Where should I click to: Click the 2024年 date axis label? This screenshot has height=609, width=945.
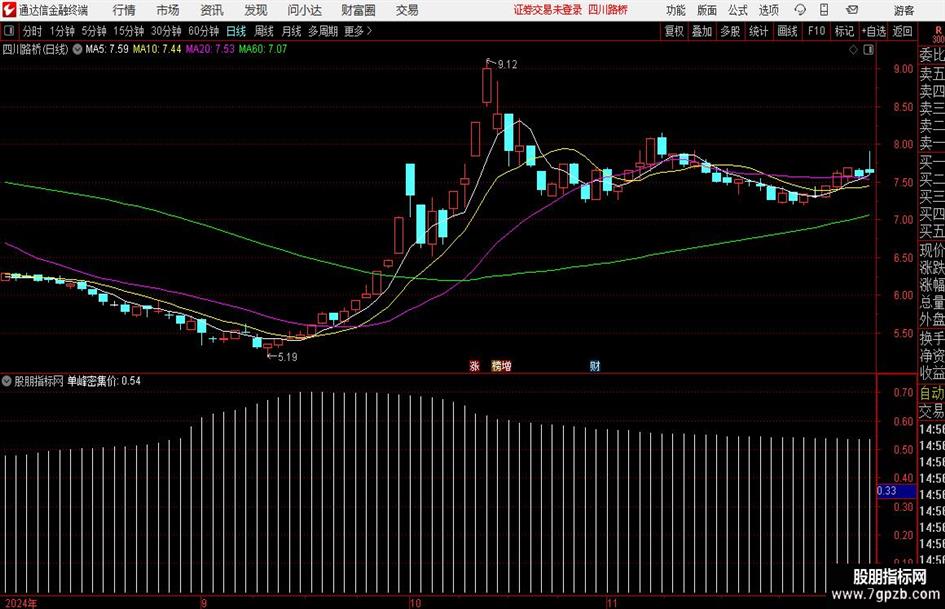coord(20,603)
